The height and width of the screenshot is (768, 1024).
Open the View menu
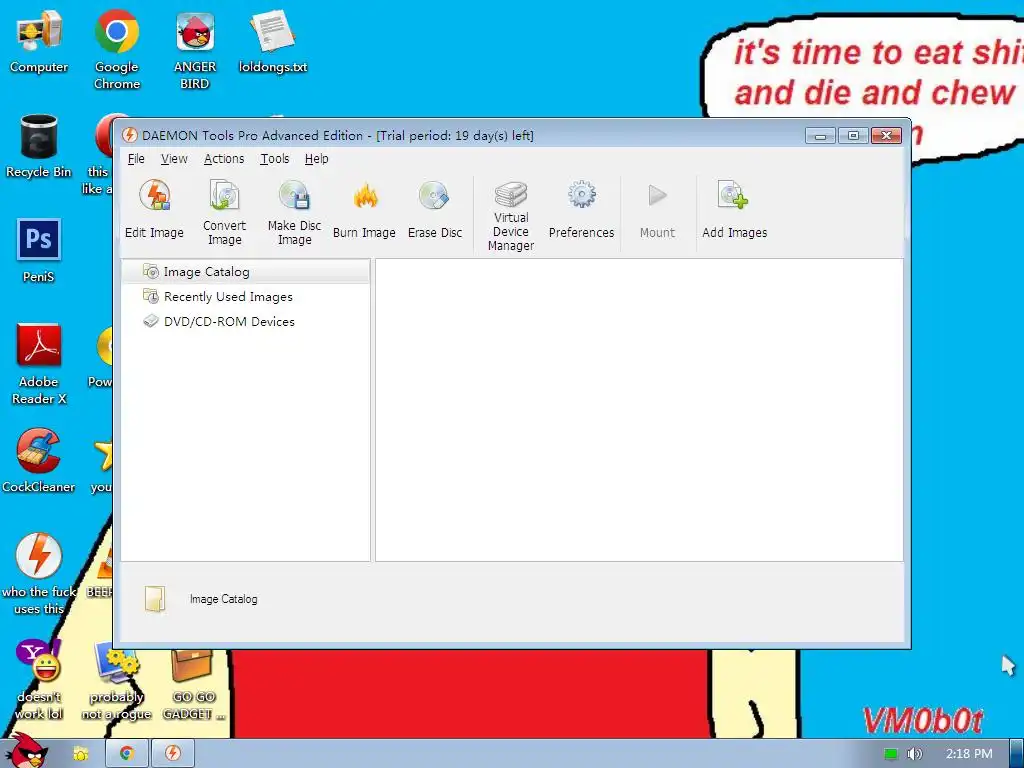[174, 159]
